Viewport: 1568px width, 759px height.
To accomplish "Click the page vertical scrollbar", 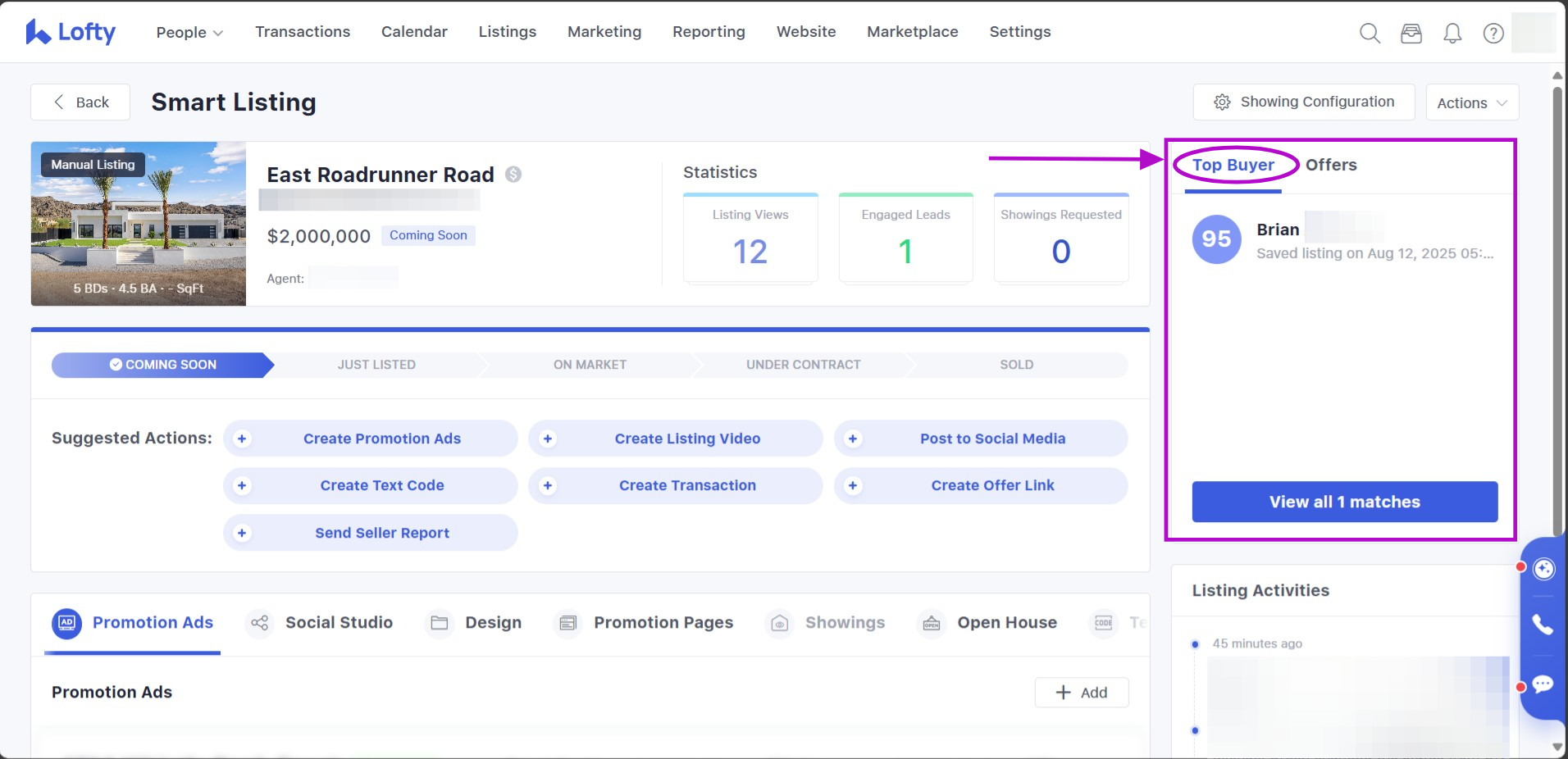I will tap(1557, 311).
